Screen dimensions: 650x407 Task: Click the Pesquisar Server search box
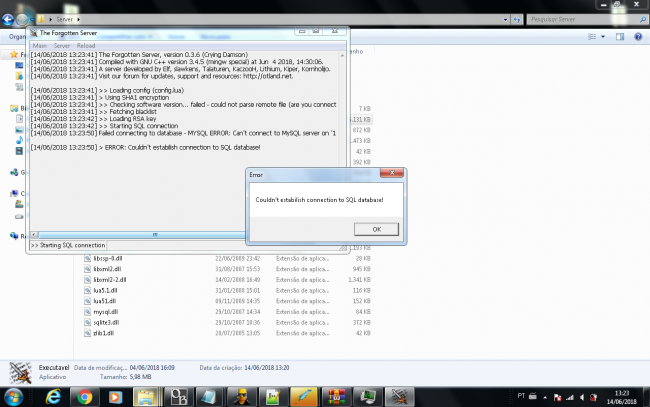coord(586,19)
